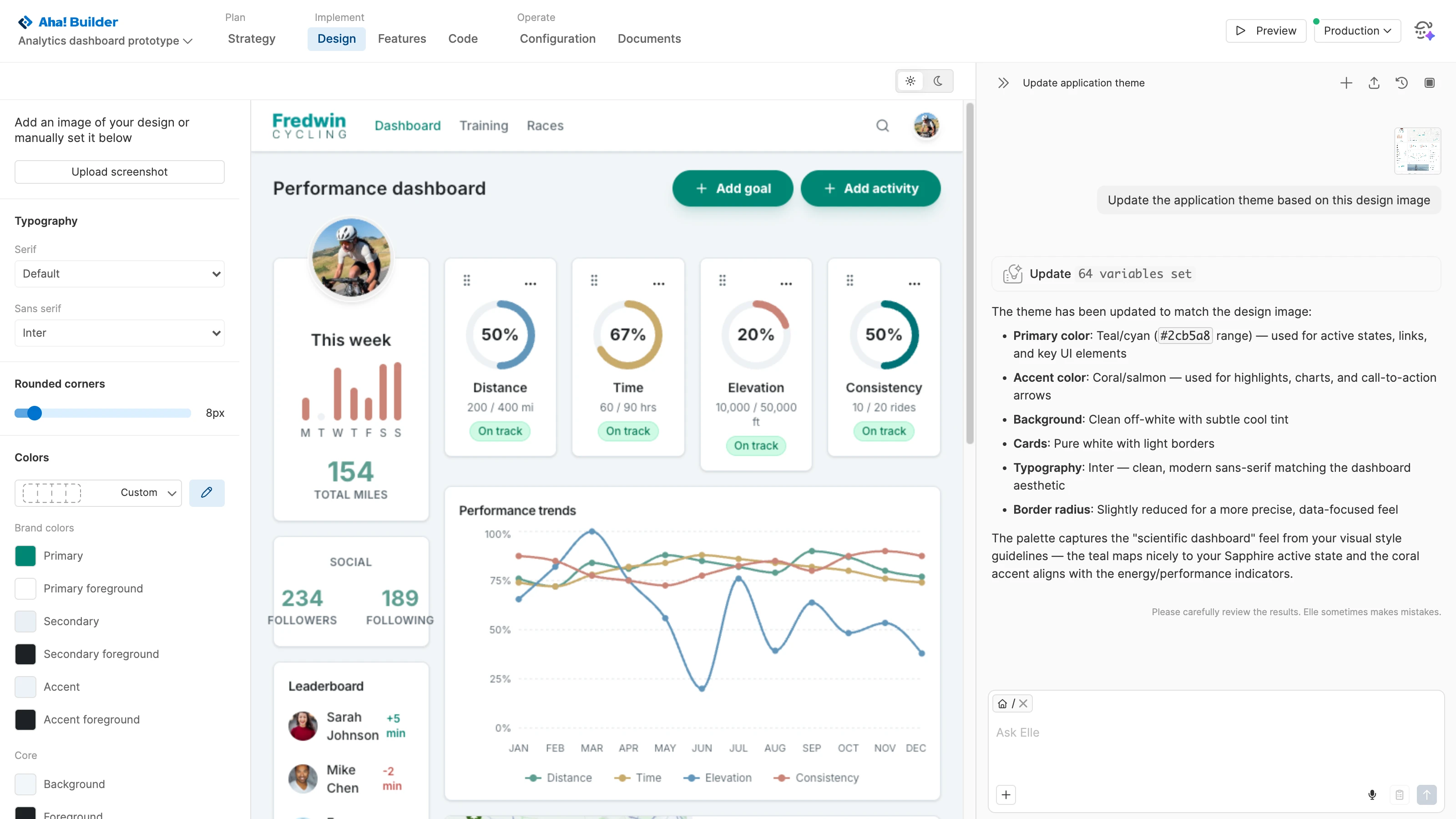Viewport: 1456px width, 819px height.
Task: Click the Preview button
Action: (x=1265, y=30)
